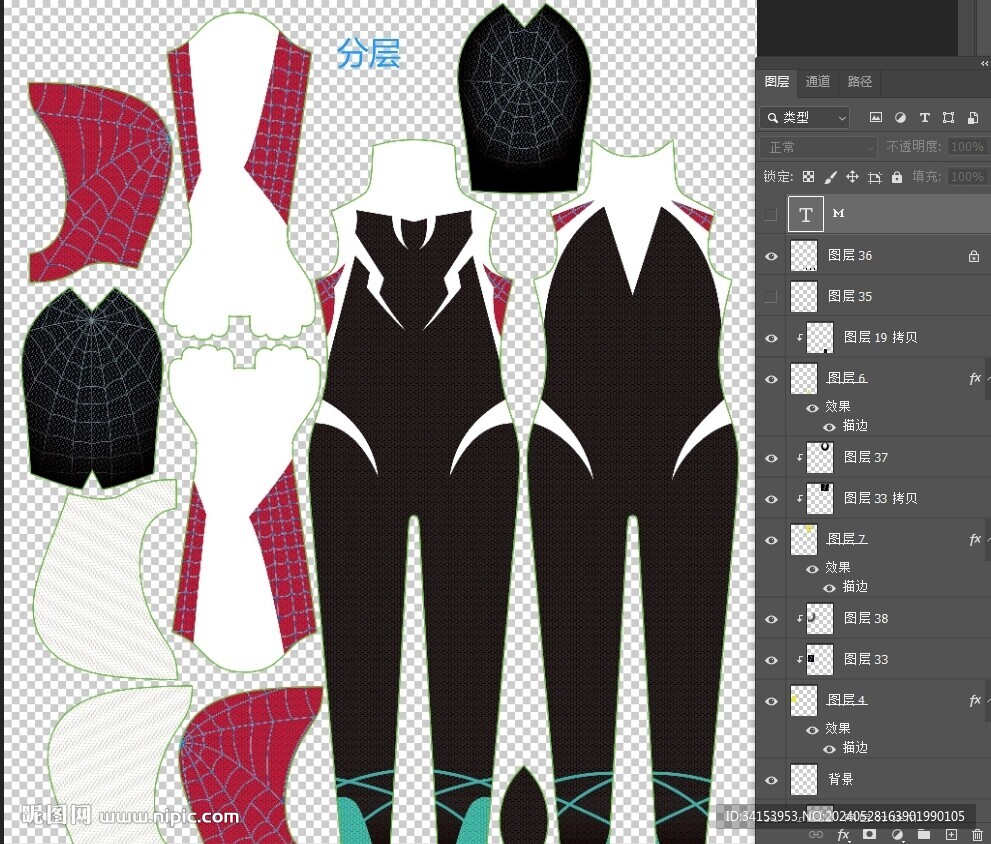The height and width of the screenshot is (844, 991).
Task: Click thumbnail of 背景 layer
Action: 804,780
